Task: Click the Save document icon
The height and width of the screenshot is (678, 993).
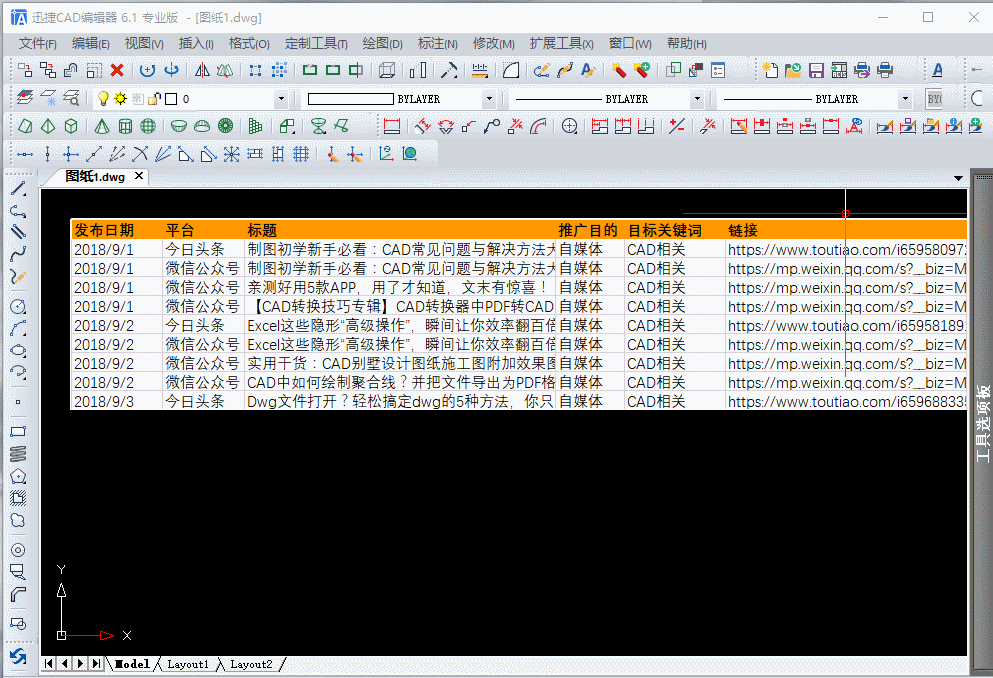Action: tap(816, 70)
